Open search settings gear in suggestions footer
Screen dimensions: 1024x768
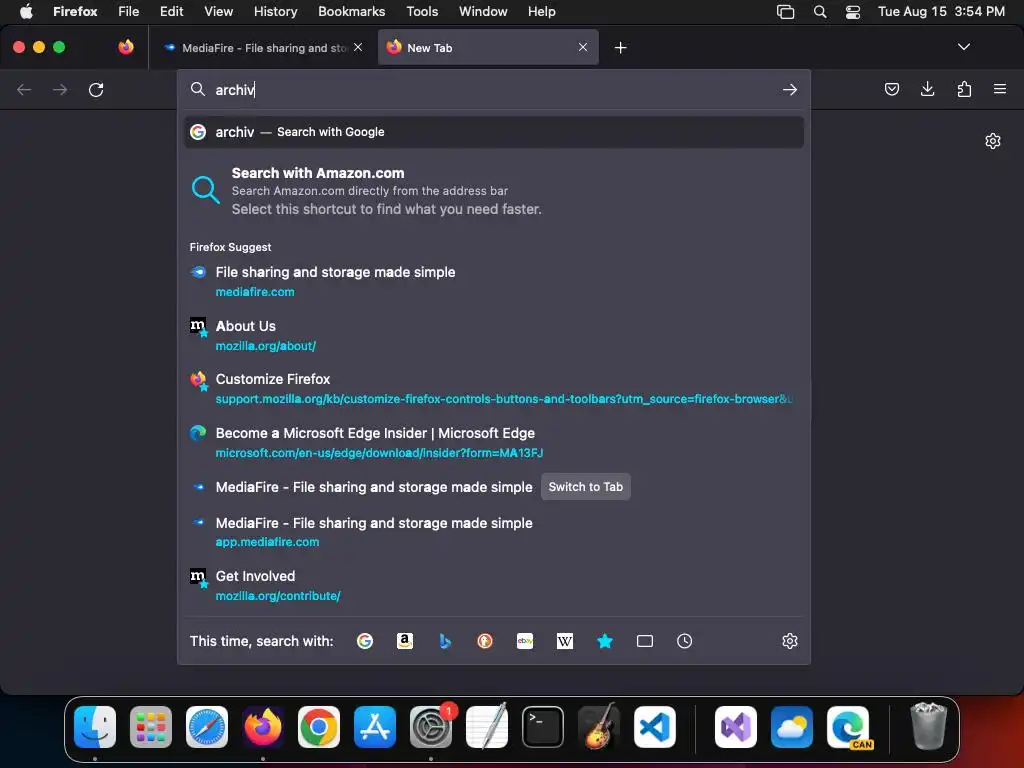[790, 641]
